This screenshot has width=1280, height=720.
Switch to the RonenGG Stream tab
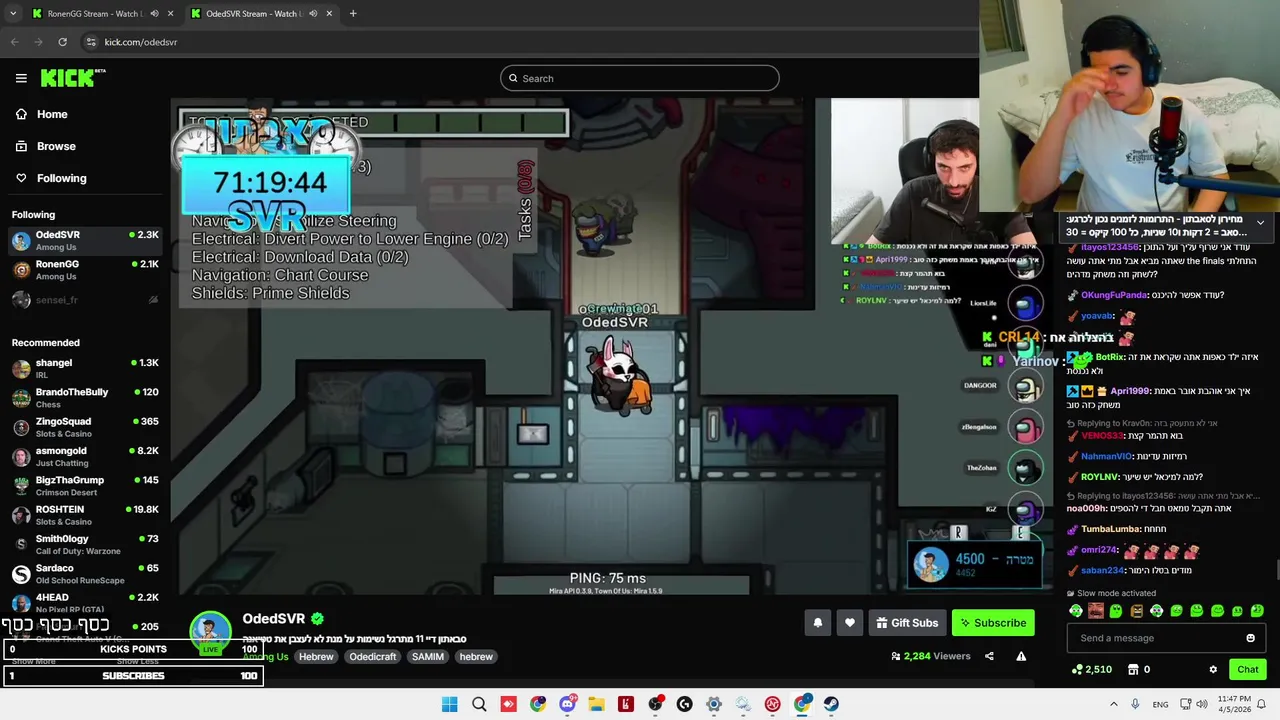click(95, 14)
